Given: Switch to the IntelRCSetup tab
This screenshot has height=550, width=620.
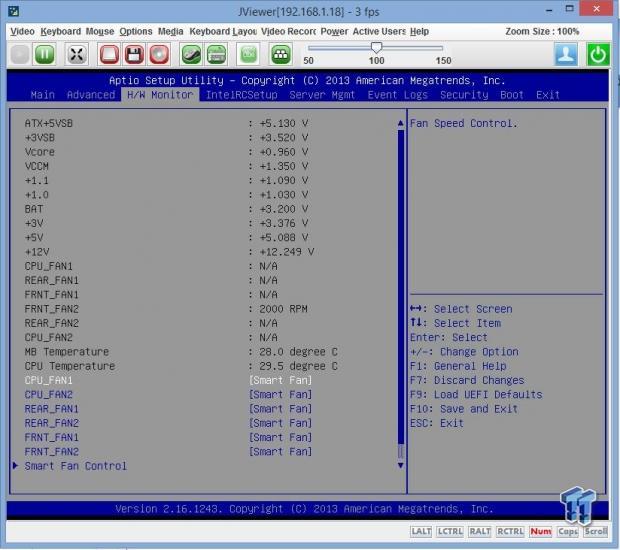Looking at the screenshot, I should [242, 95].
